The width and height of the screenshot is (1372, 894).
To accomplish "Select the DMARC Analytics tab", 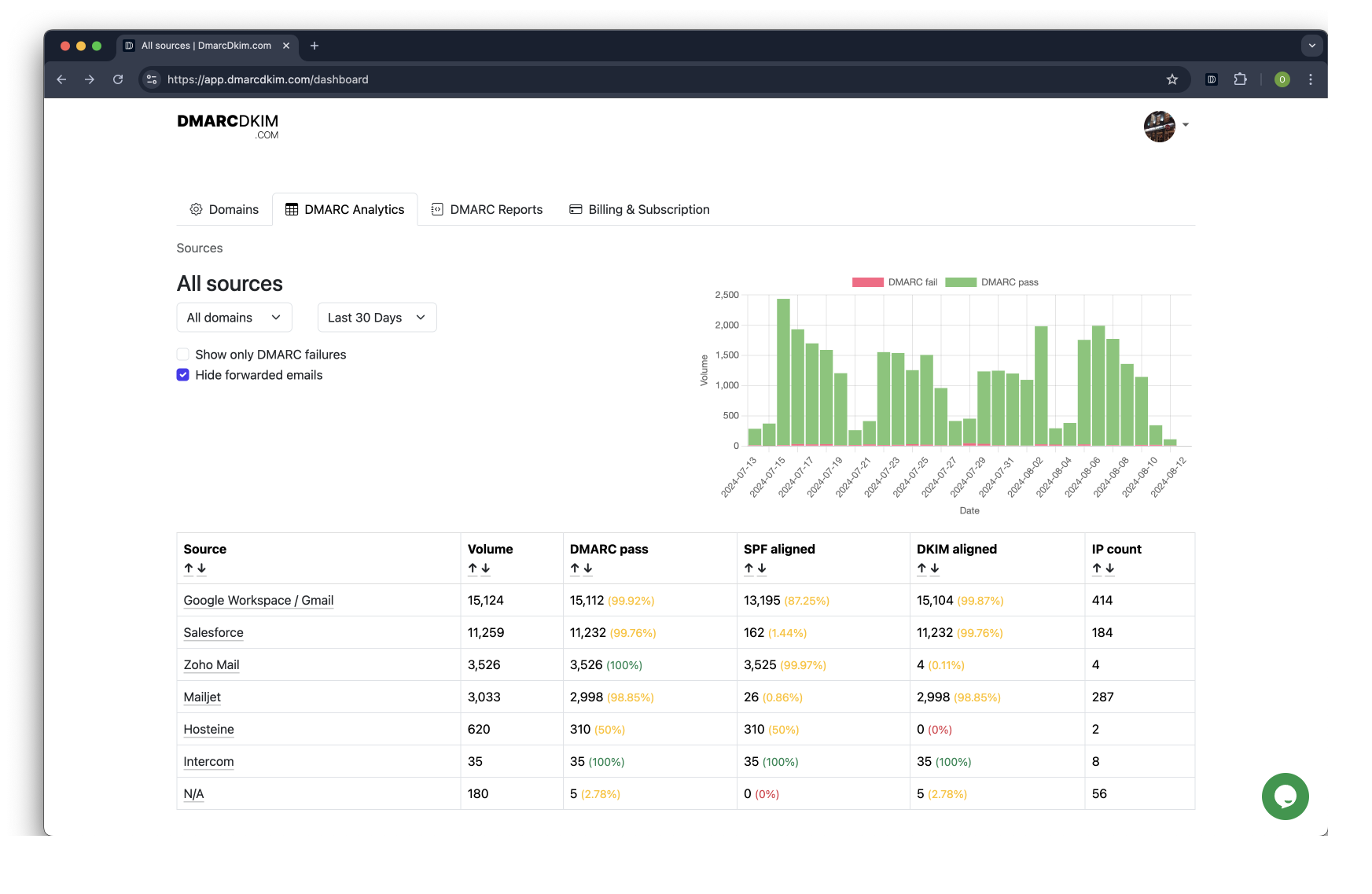I will pos(344,210).
